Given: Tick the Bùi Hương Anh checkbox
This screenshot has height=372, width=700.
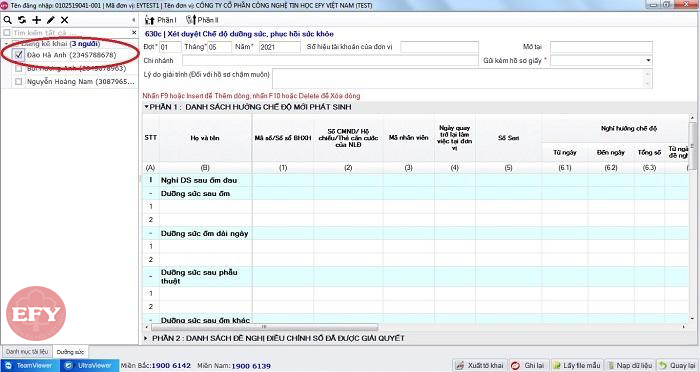Looking at the screenshot, I should (19, 68).
